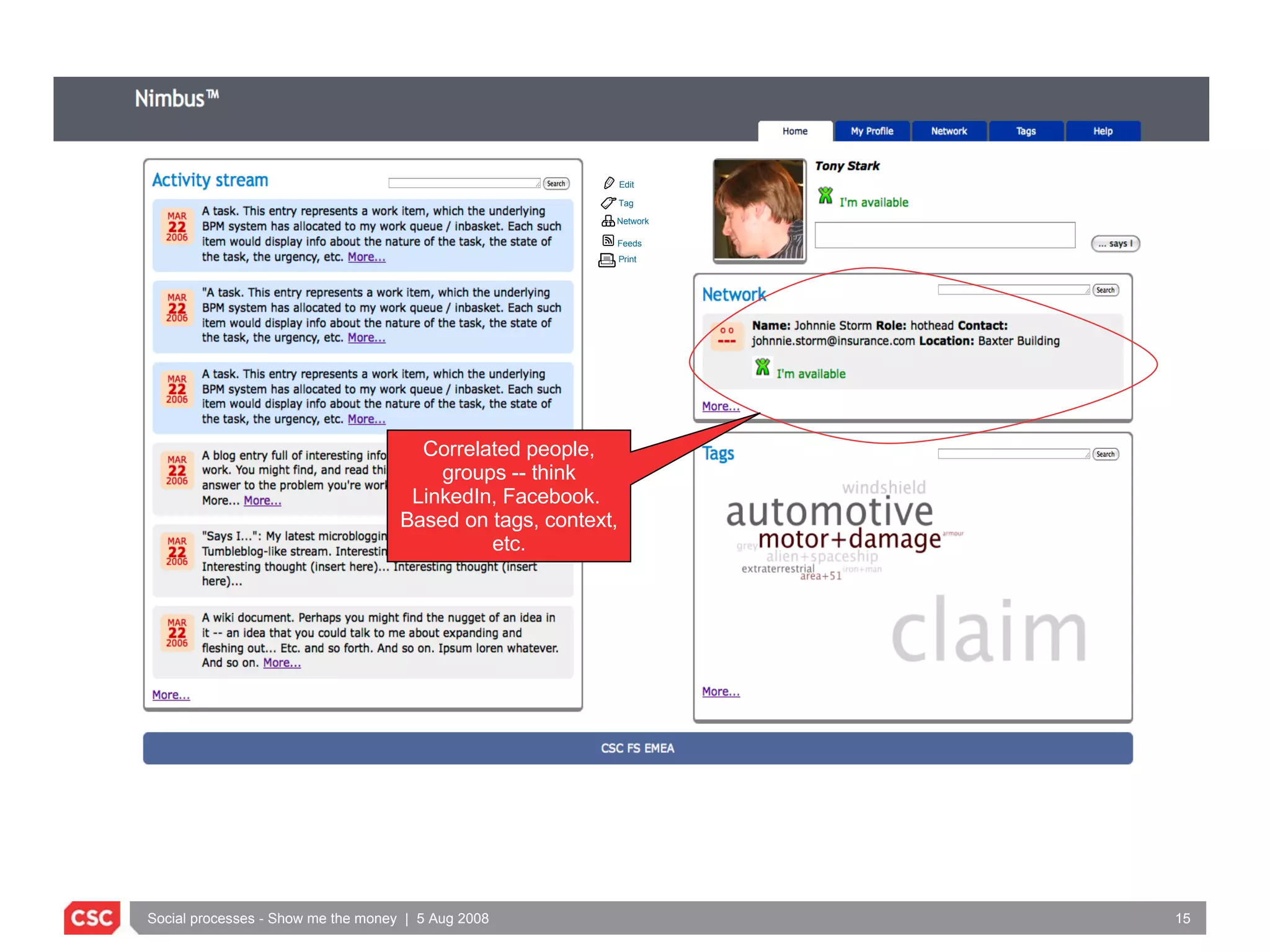Viewport: 1270px width, 952px height.
Task: Click the CSC FS EMEA footer bar
Action: point(637,748)
